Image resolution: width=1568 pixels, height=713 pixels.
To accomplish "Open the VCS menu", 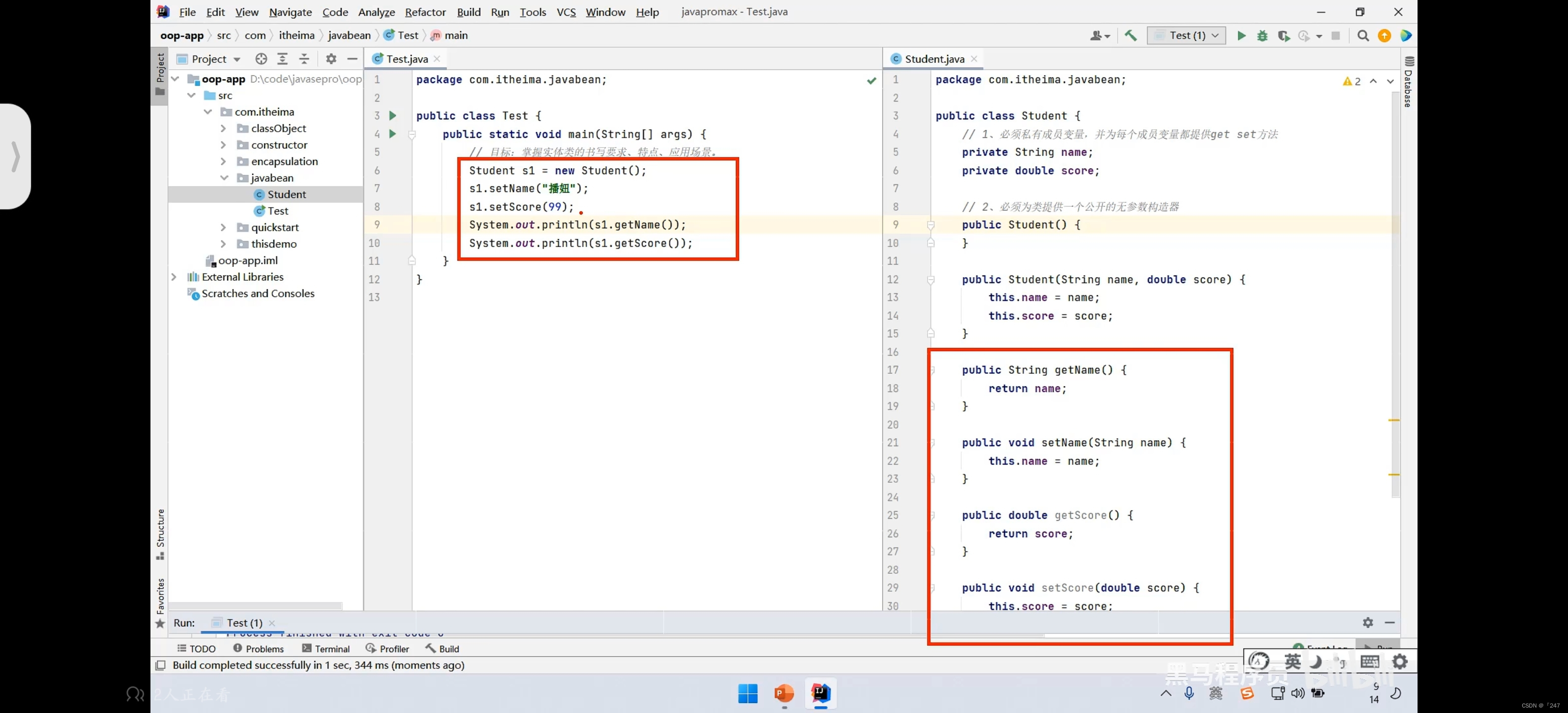I will (566, 11).
